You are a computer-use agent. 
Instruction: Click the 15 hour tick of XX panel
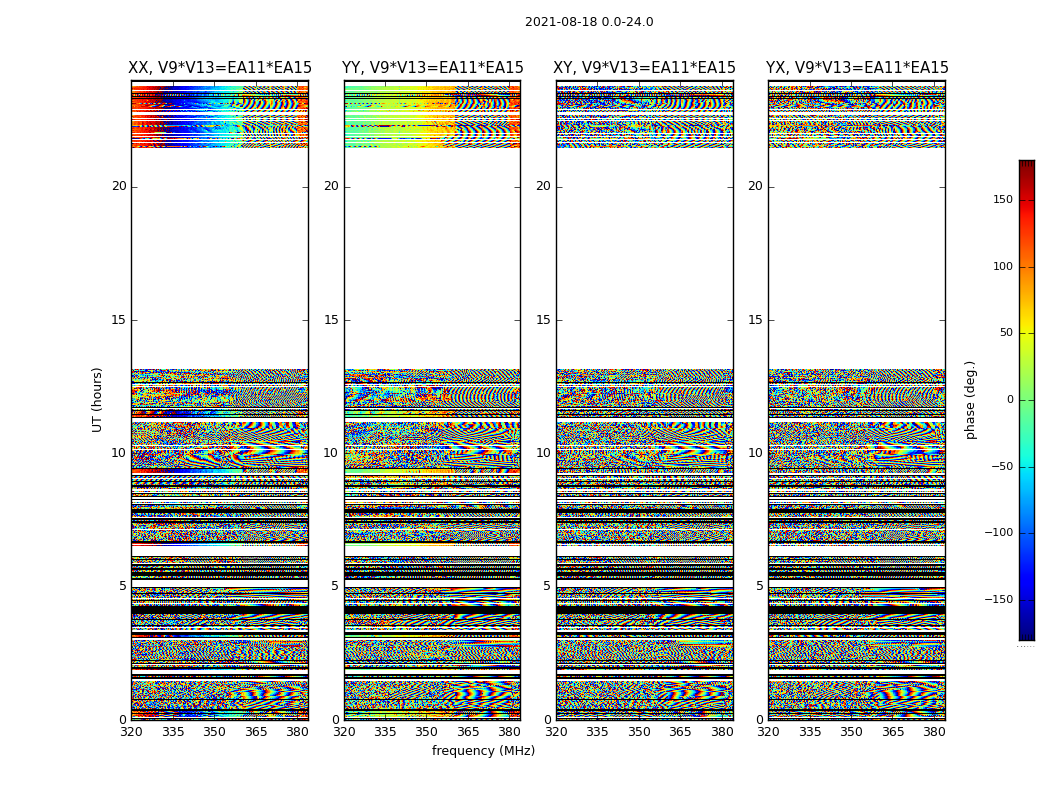tap(119, 320)
